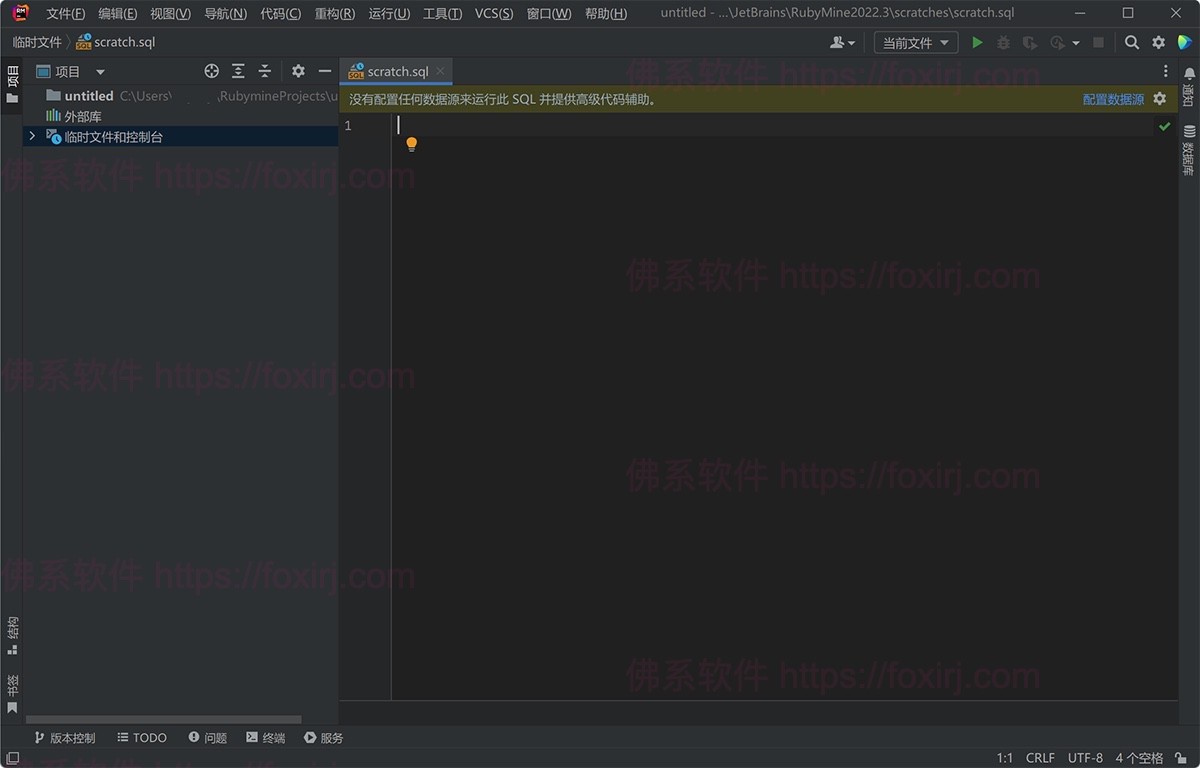Click the intention light bulb in the editor
Viewport: 1200px width, 768px height.
(411, 144)
